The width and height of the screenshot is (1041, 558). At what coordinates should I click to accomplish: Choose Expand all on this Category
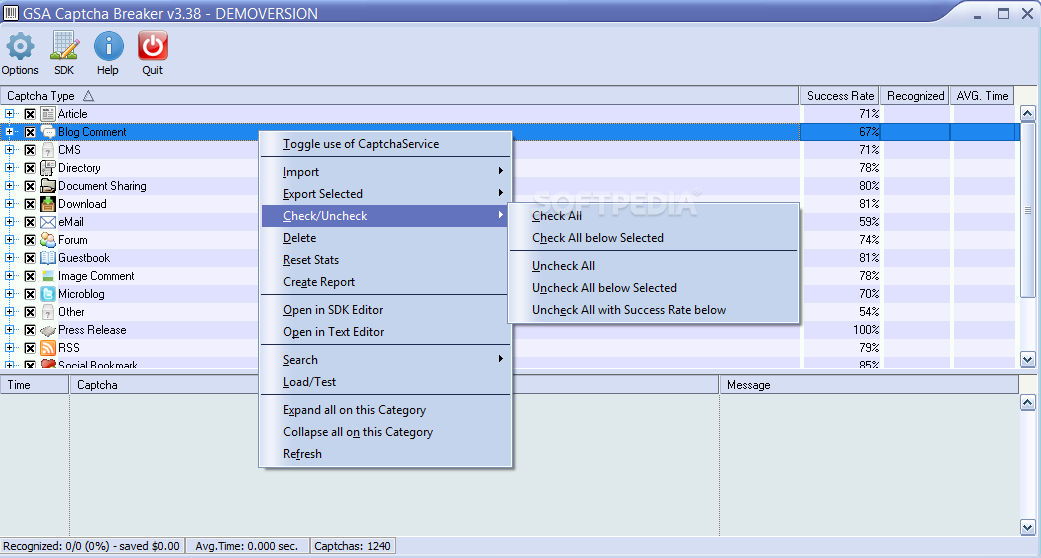(385, 410)
